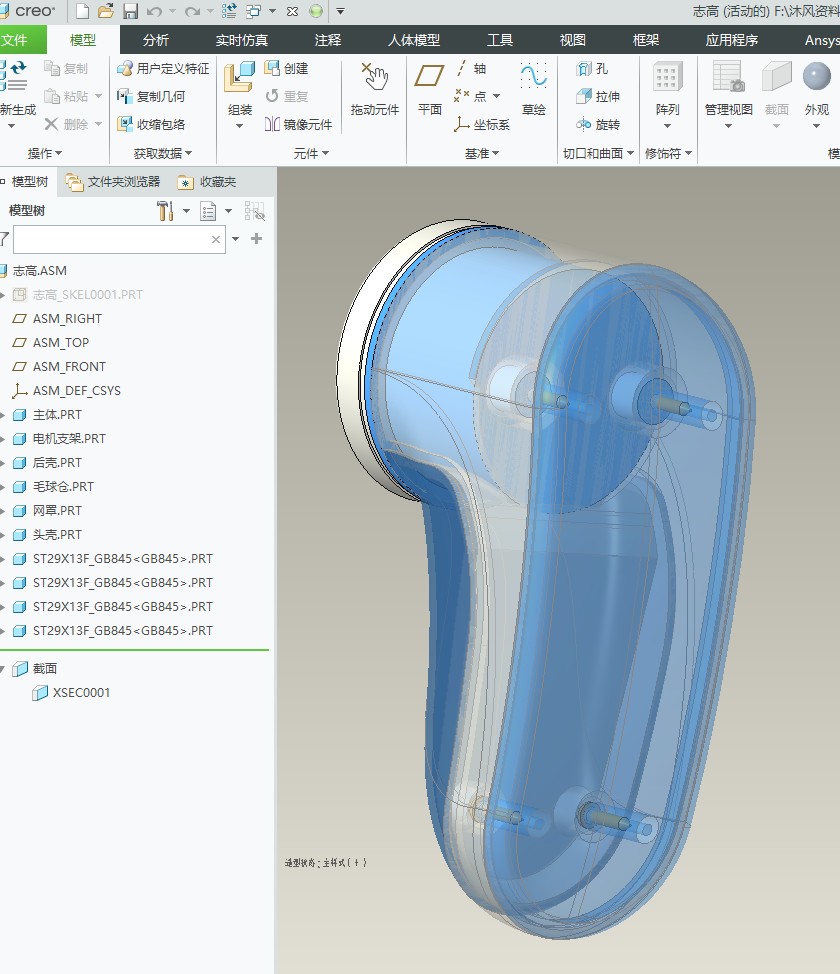Switch to the 分析 ribbon tab
This screenshot has height=974, width=840.
(x=156, y=40)
